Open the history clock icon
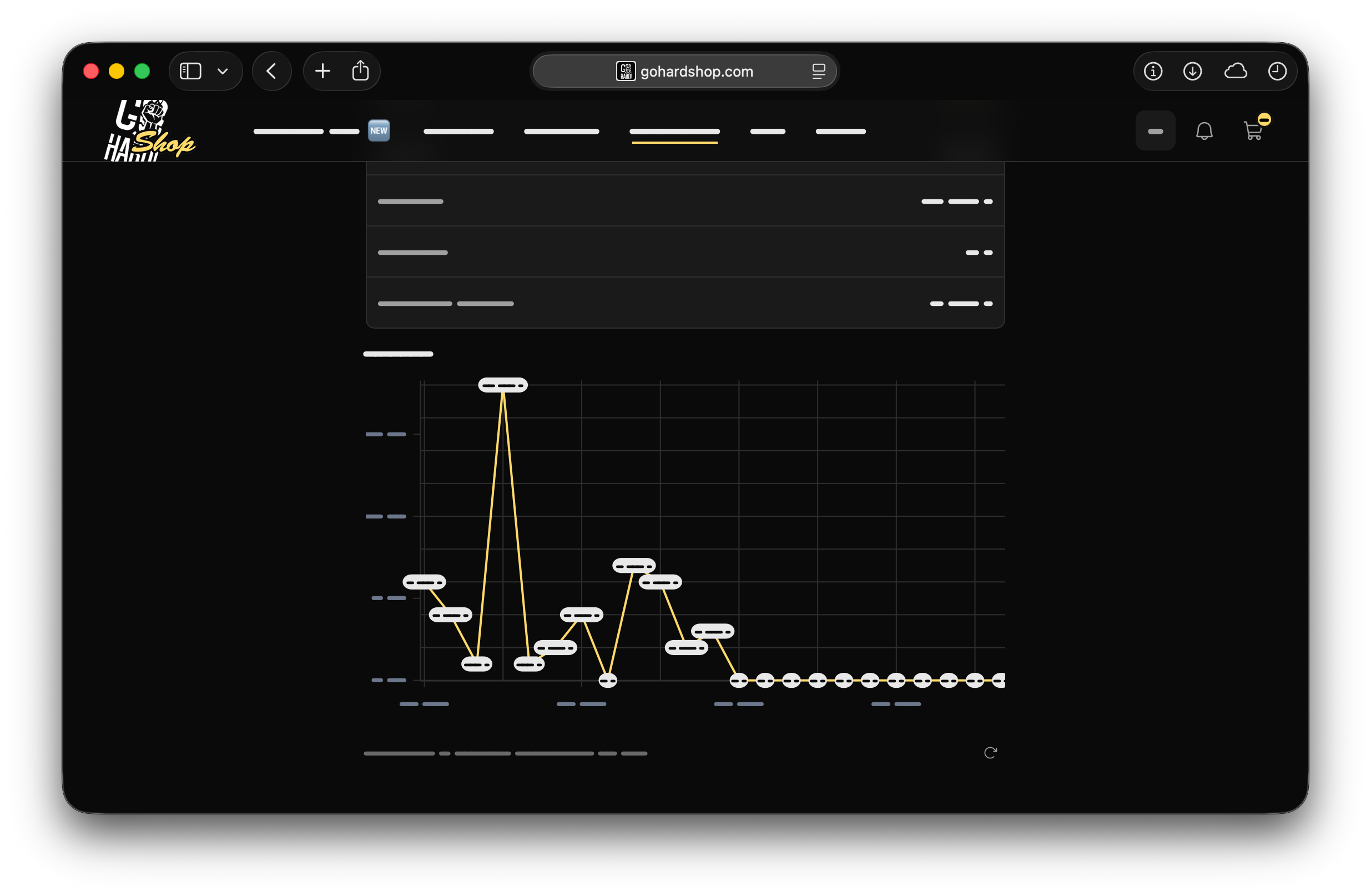 coord(1277,72)
